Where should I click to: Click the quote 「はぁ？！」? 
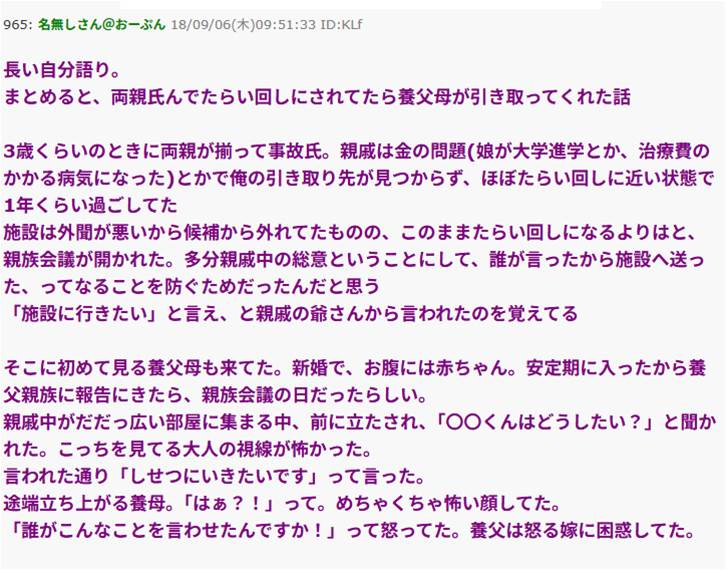click(x=233, y=503)
